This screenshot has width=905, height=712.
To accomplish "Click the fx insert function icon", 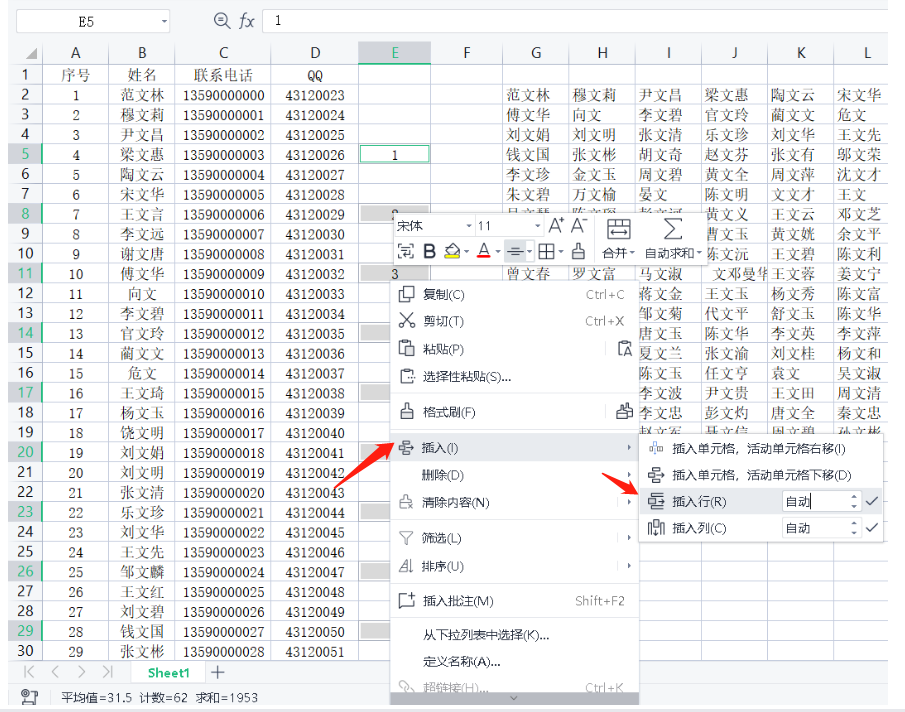I will [247, 21].
